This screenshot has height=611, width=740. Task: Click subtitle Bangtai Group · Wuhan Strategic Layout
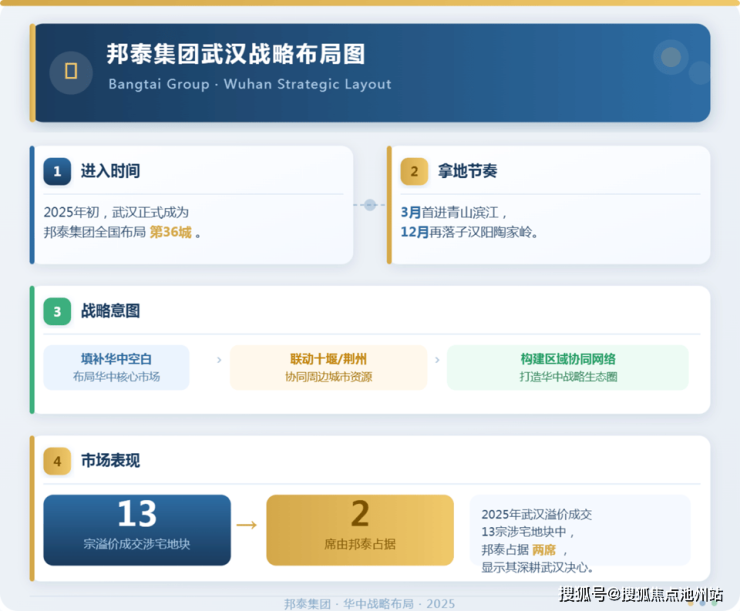[x=250, y=84]
